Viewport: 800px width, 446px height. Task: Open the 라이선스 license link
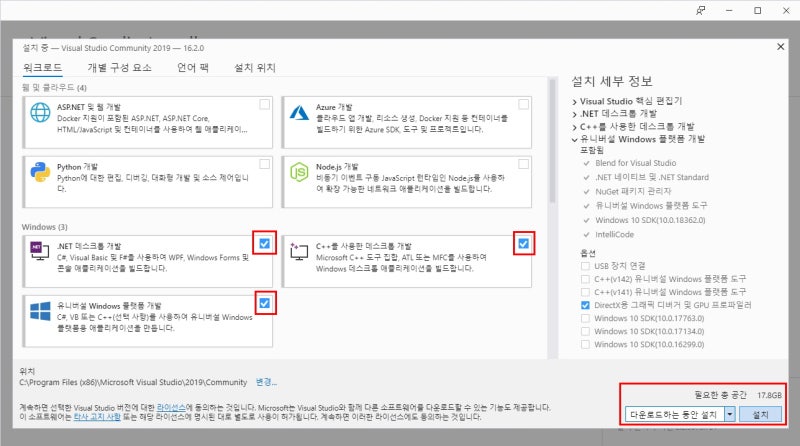pyautogui.click(x=171, y=408)
